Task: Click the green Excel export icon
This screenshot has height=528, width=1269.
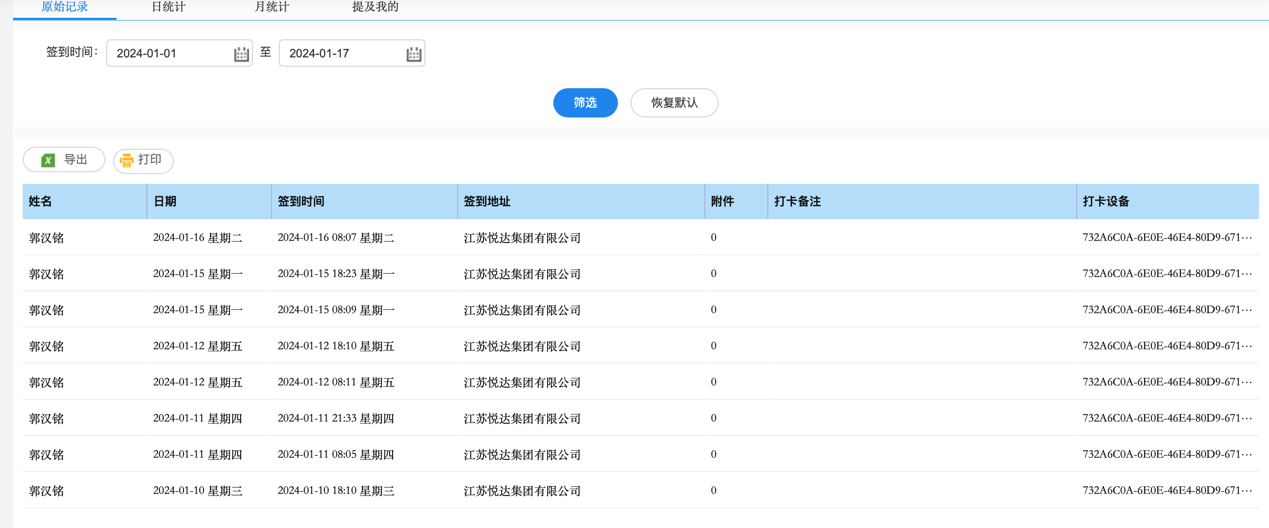Action: pos(48,160)
